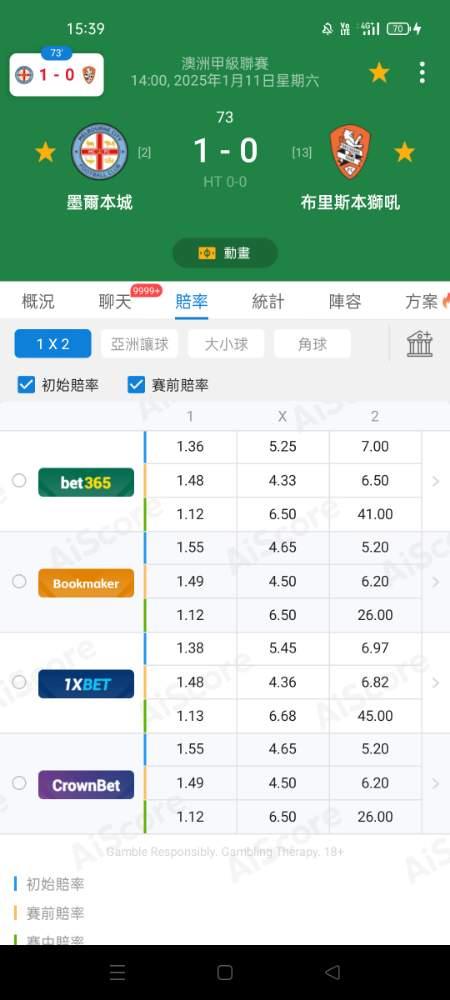Expand Bookmaker odds detail chevron
The width and height of the screenshot is (450, 1000).
436,582
